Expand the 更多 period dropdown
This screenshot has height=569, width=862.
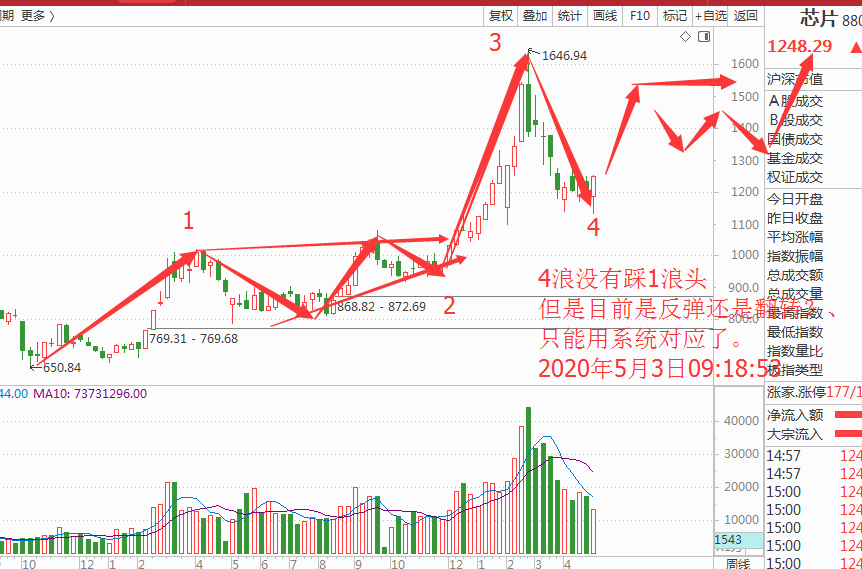(x=38, y=16)
